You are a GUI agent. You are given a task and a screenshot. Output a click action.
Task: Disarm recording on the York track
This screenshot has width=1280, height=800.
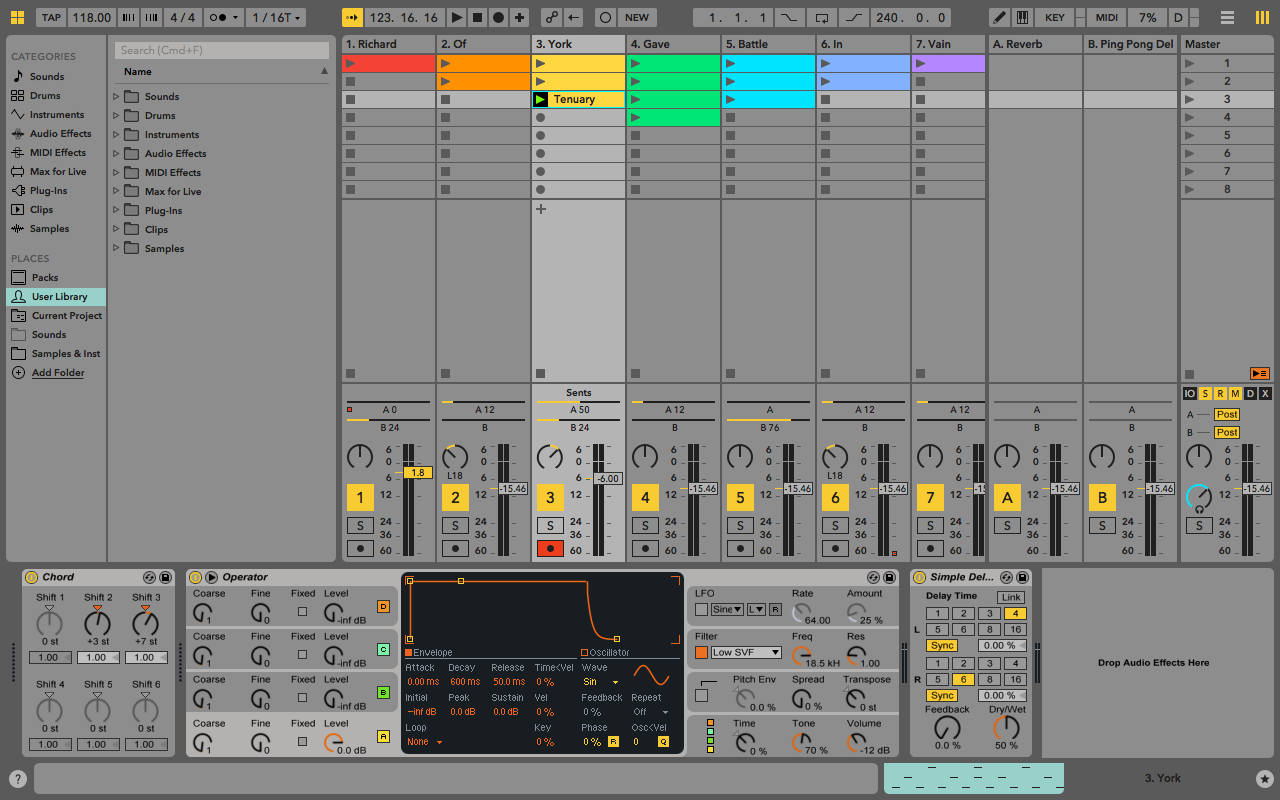click(x=550, y=549)
